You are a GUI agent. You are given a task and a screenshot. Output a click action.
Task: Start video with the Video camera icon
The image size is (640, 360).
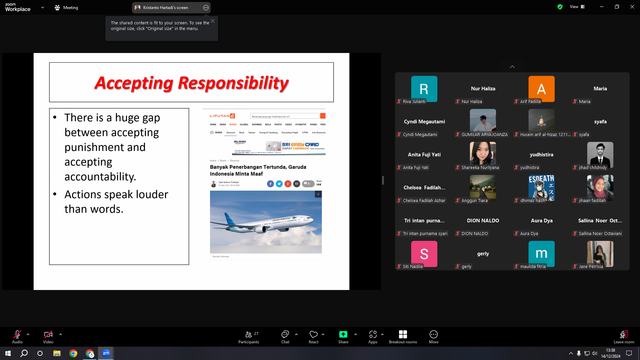click(x=48, y=335)
